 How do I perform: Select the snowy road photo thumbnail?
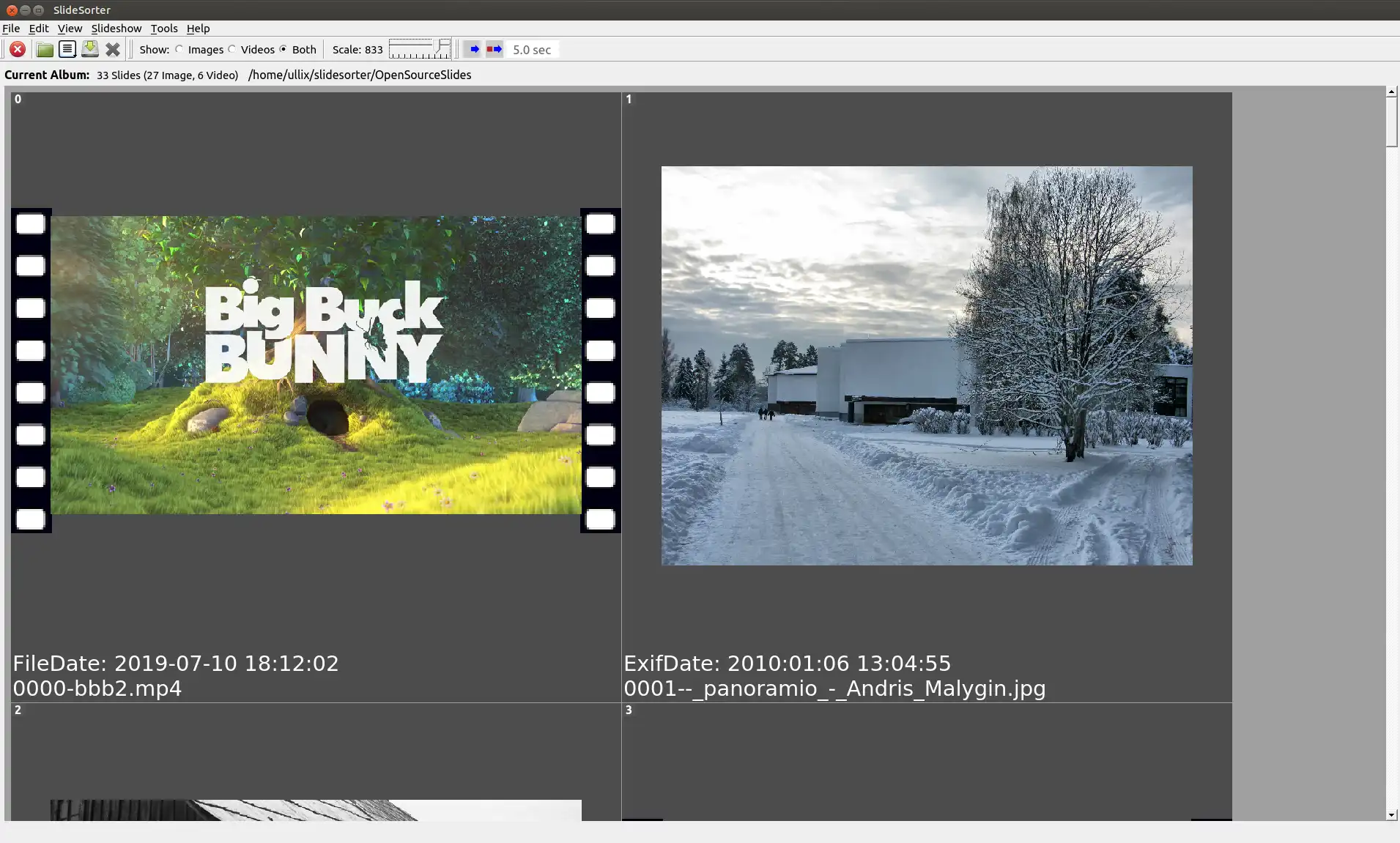pyautogui.click(x=927, y=365)
